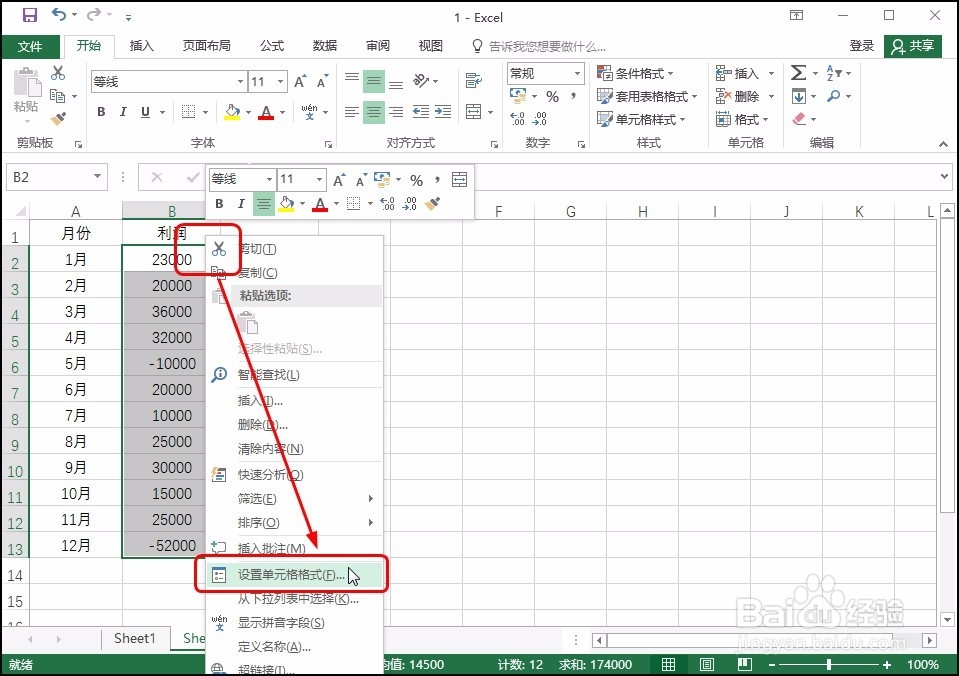The image size is (959, 676).
Task: Toggle Italic in mini toolbar
Action: point(241,204)
